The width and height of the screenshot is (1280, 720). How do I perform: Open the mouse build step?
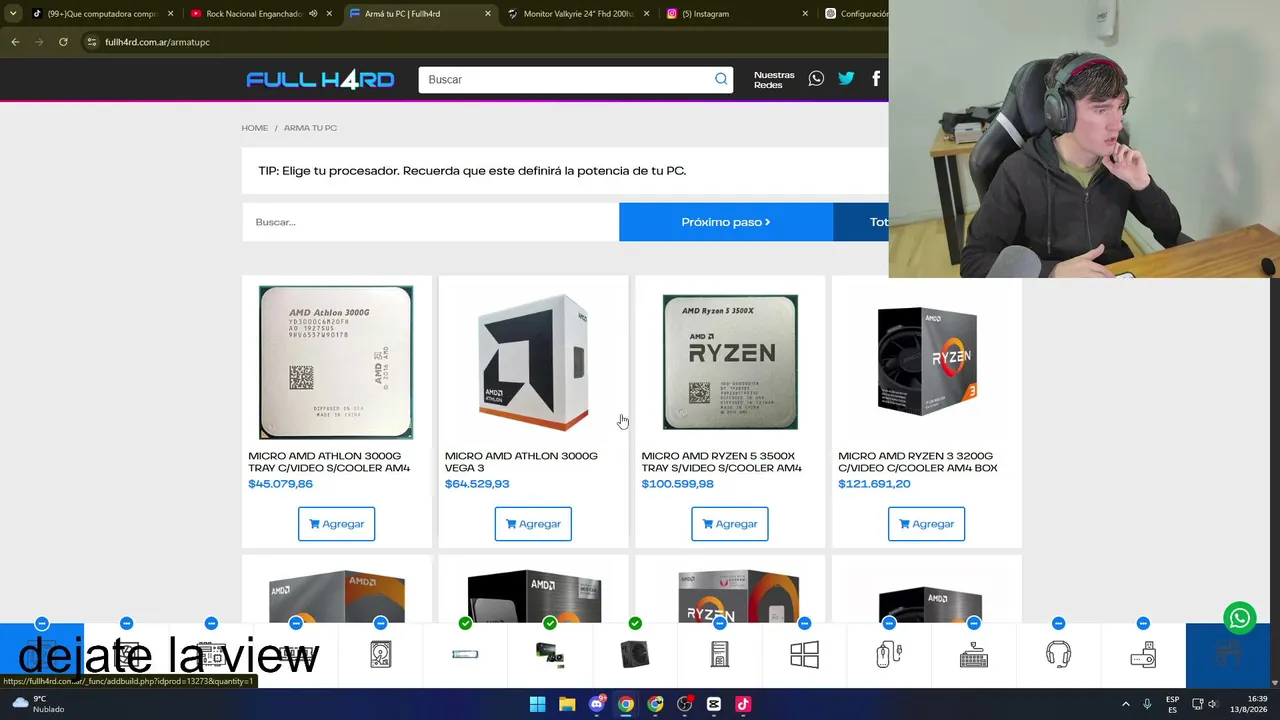[889, 655]
